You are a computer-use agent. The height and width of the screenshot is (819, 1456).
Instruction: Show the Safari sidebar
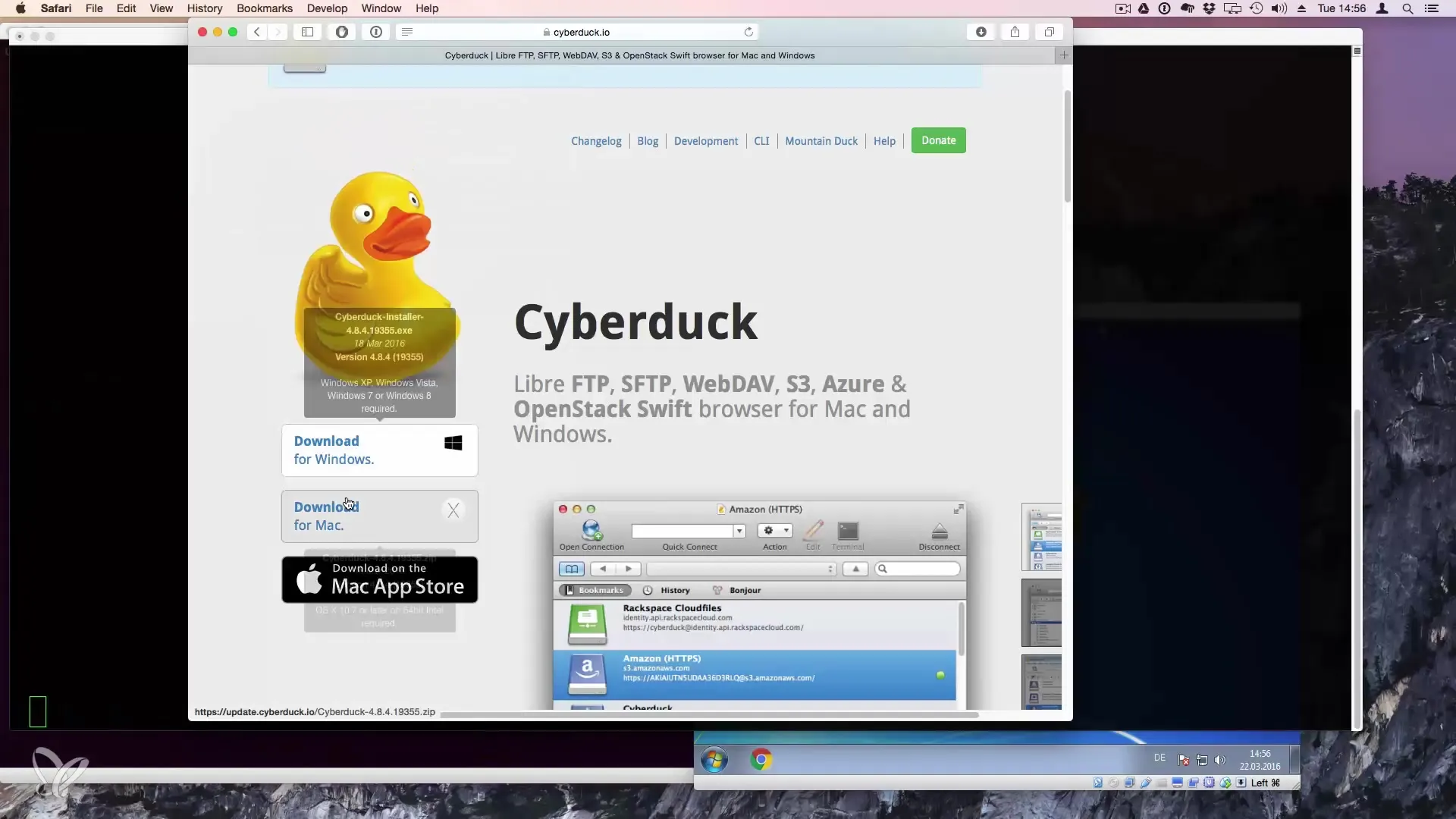(307, 32)
